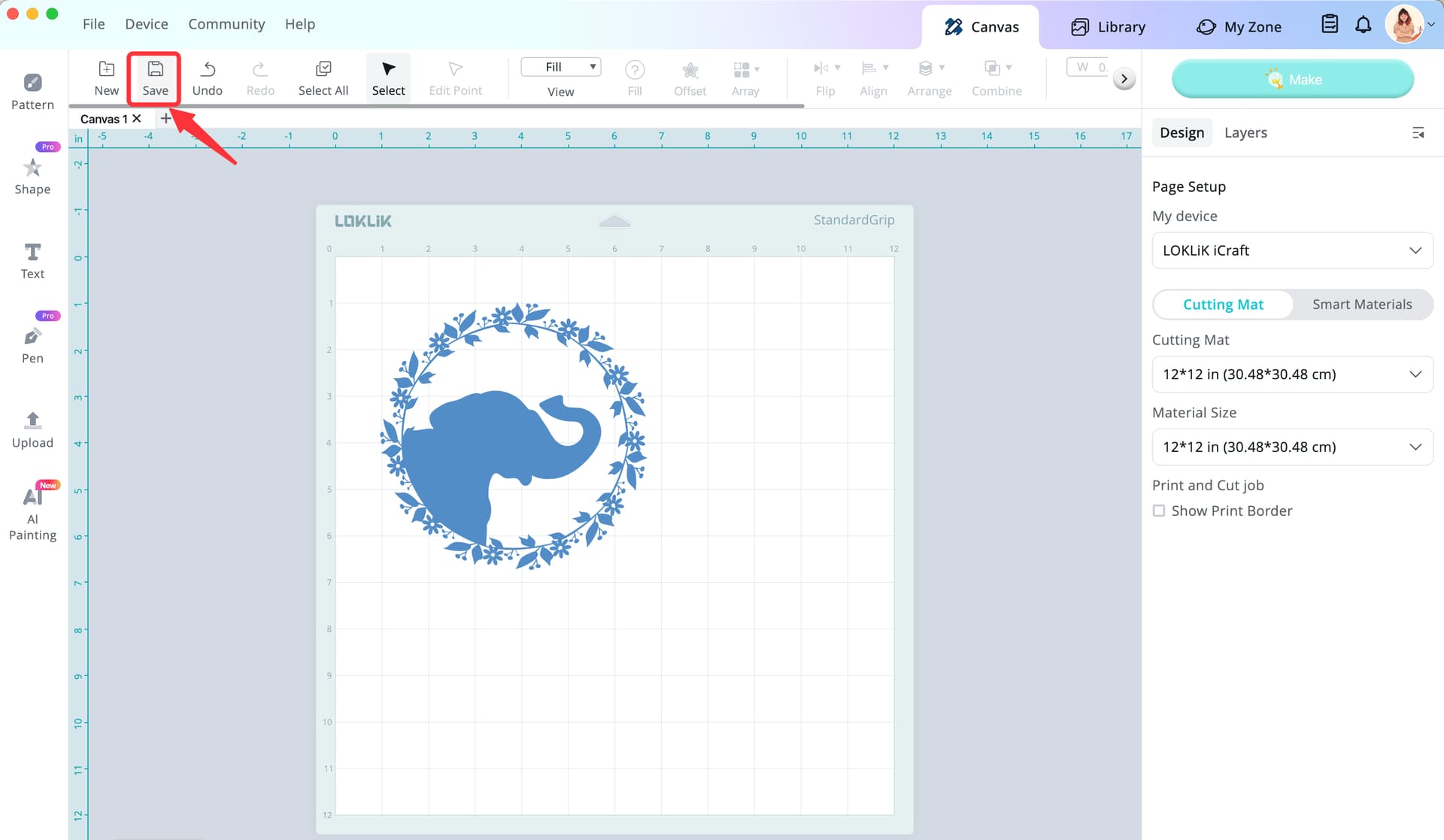Click the Make button

[x=1292, y=79]
